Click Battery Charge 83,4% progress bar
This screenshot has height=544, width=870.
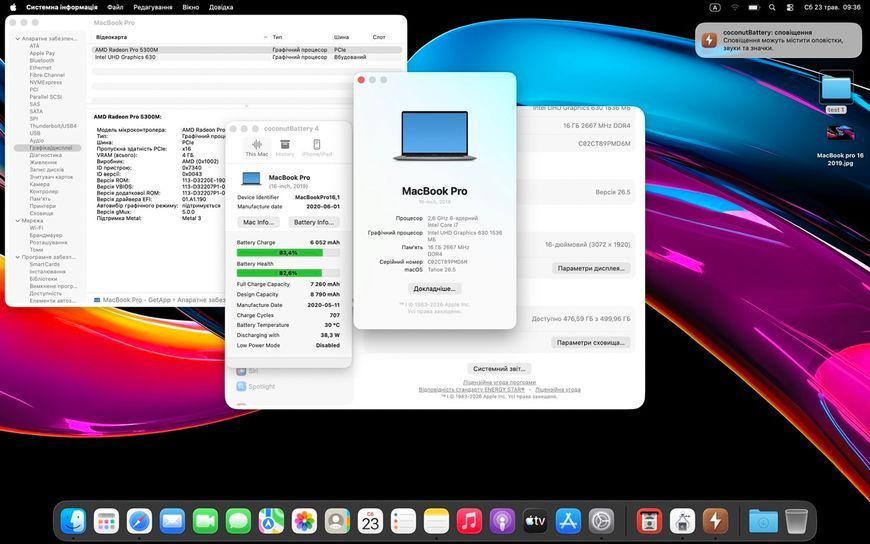pyautogui.click(x=288, y=253)
